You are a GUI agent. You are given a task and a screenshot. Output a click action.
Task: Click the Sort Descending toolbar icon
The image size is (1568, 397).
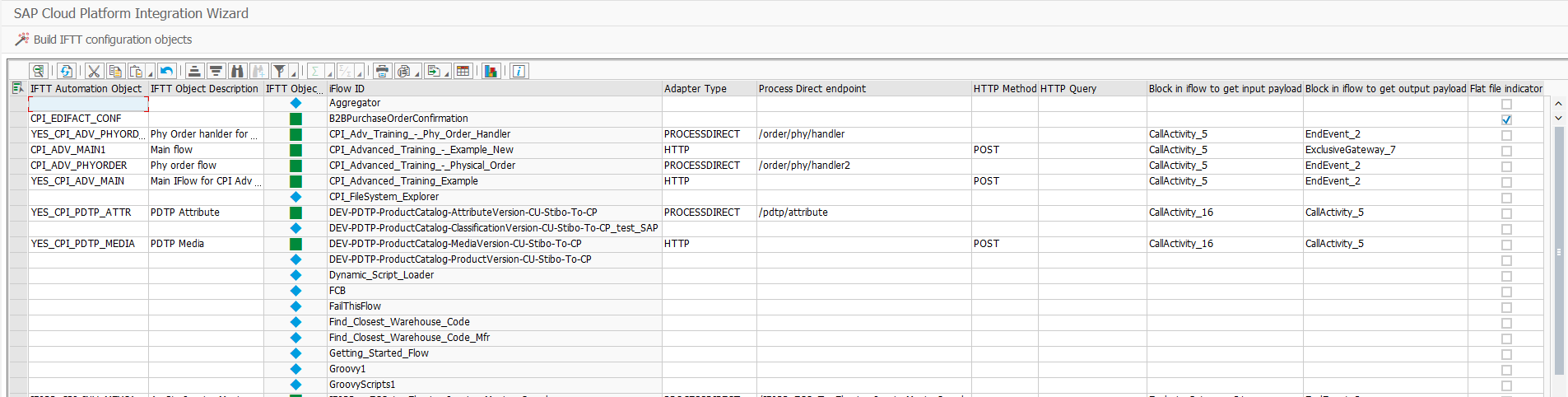point(216,71)
